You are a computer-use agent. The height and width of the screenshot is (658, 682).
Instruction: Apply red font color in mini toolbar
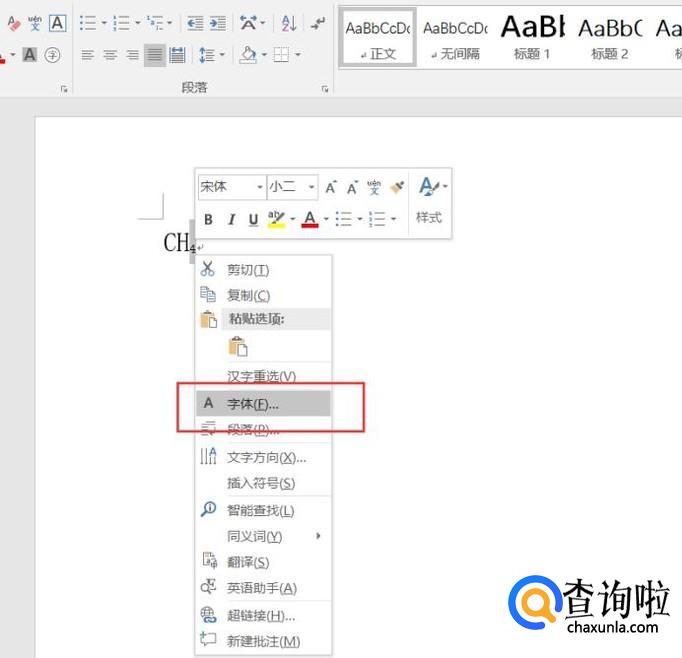[x=310, y=219]
